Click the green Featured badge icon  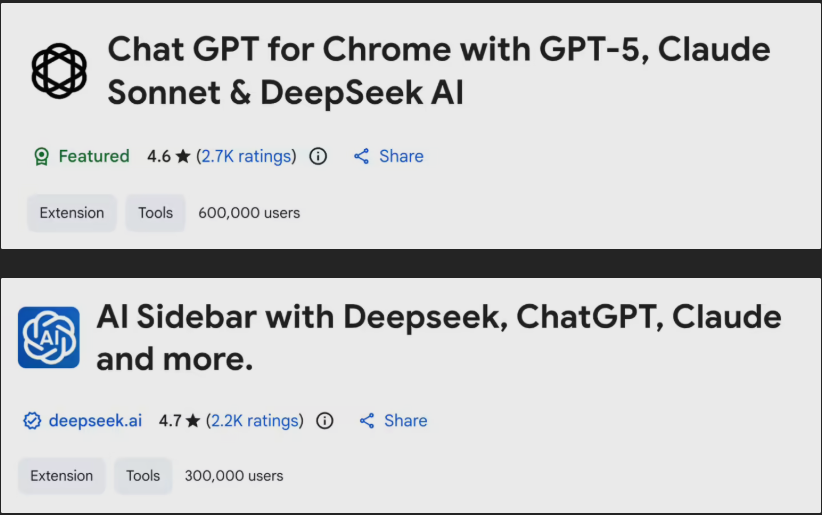(41, 156)
